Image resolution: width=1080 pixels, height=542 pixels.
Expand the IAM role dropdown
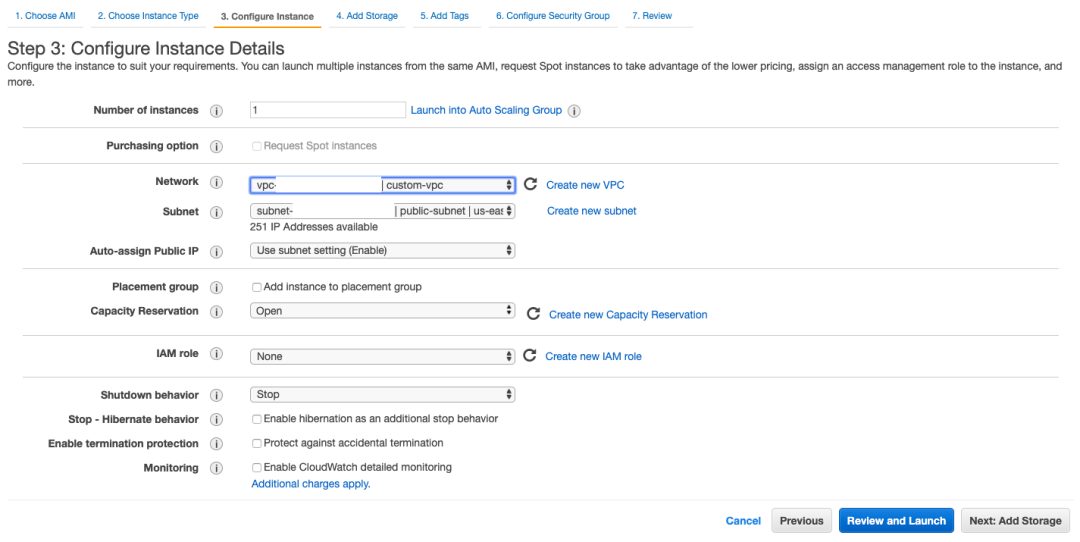382,356
